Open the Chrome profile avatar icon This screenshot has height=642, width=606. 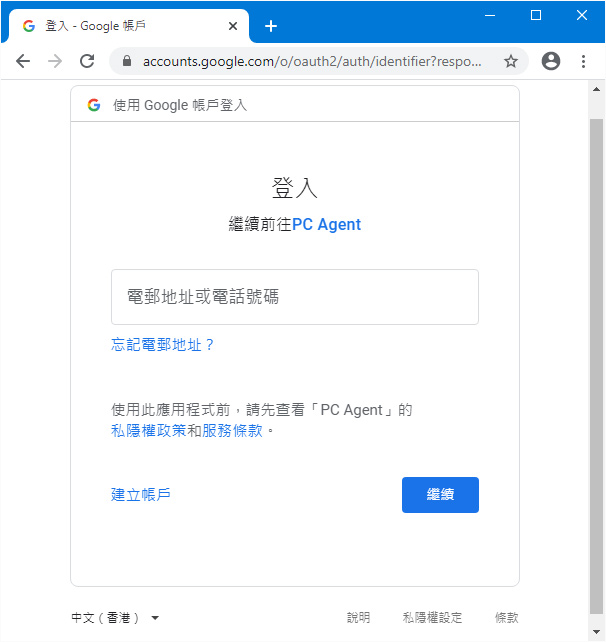tap(551, 61)
